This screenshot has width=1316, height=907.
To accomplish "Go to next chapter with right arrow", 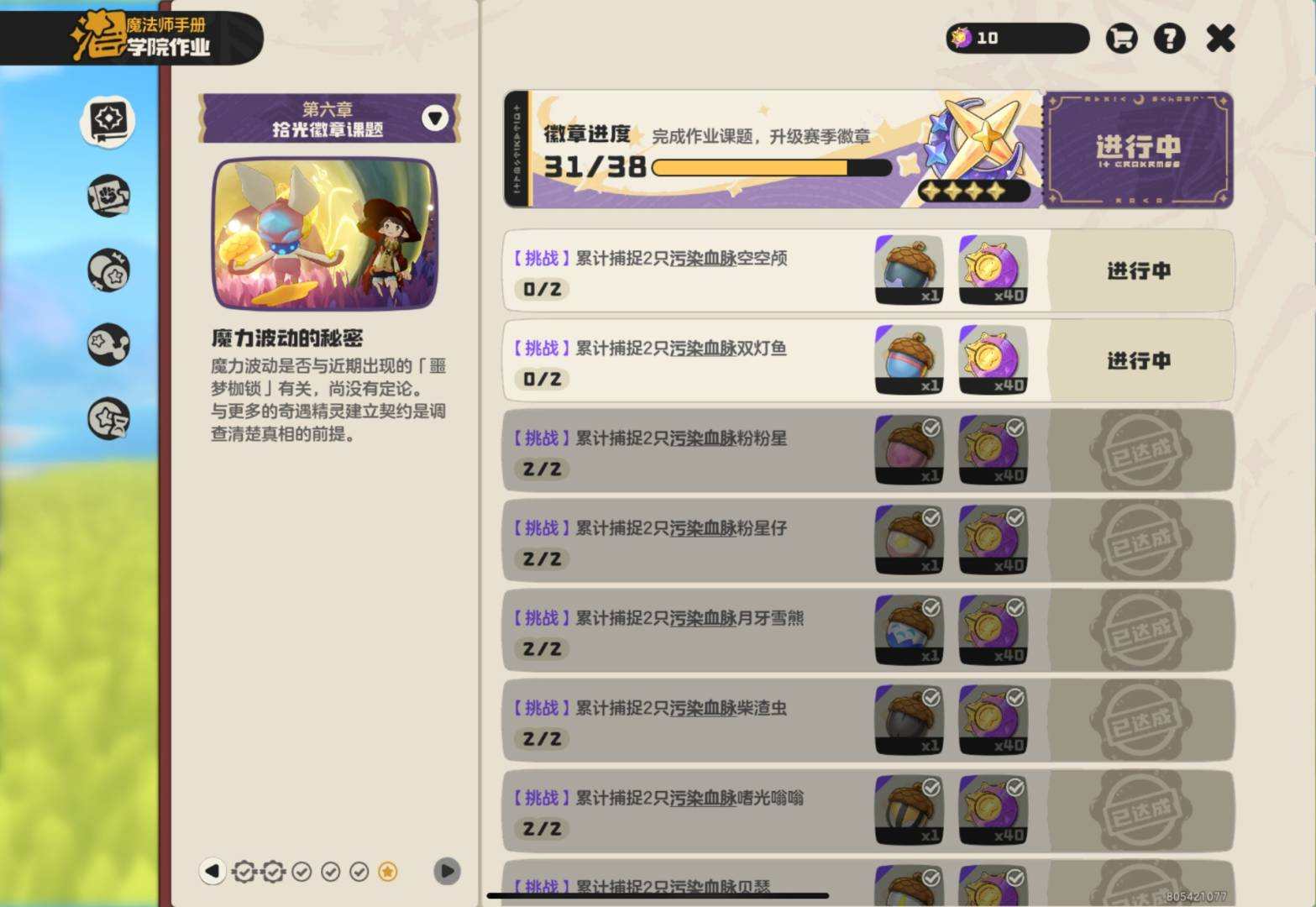I will tap(447, 871).
